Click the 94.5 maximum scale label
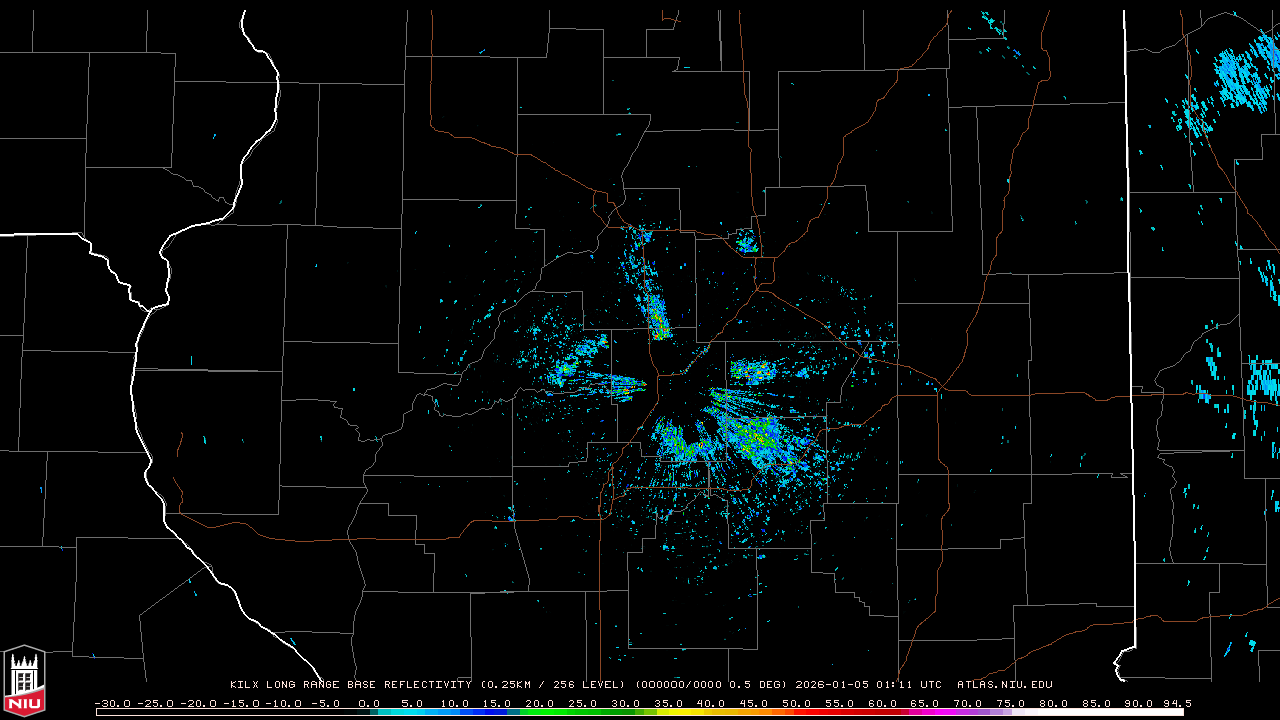 pyautogui.click(x=1177, y=703)
